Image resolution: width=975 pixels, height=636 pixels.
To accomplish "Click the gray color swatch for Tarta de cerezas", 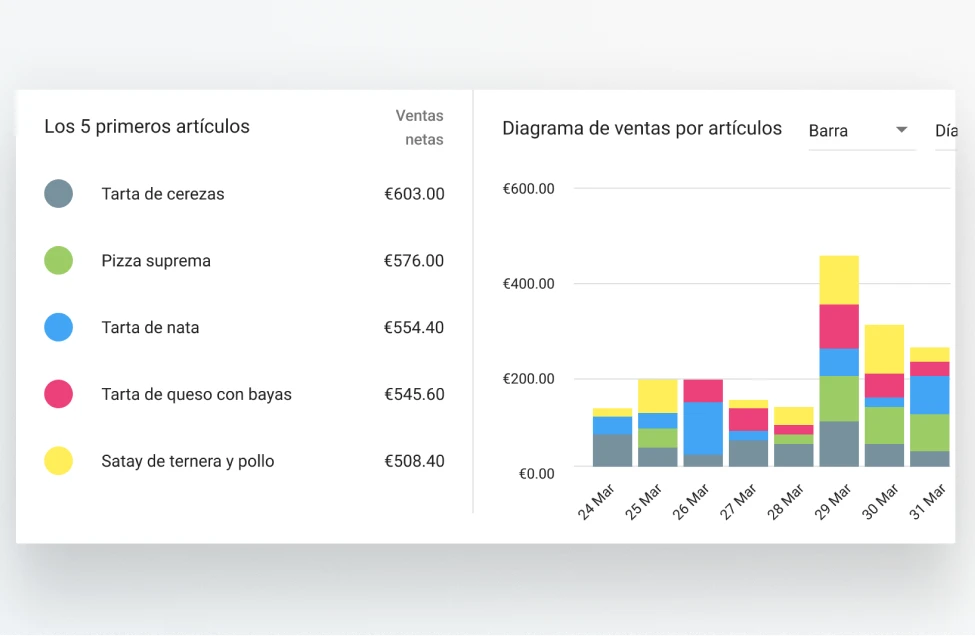I will 58,193.
